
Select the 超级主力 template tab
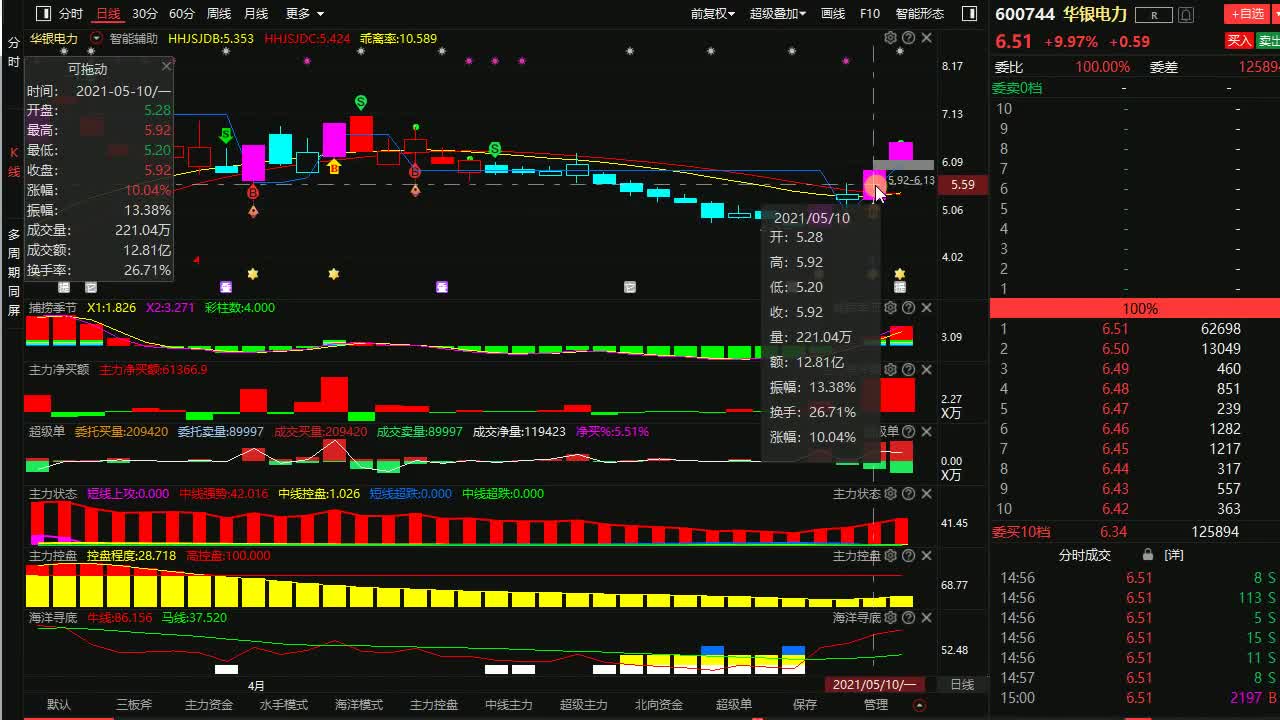point(584,705)
